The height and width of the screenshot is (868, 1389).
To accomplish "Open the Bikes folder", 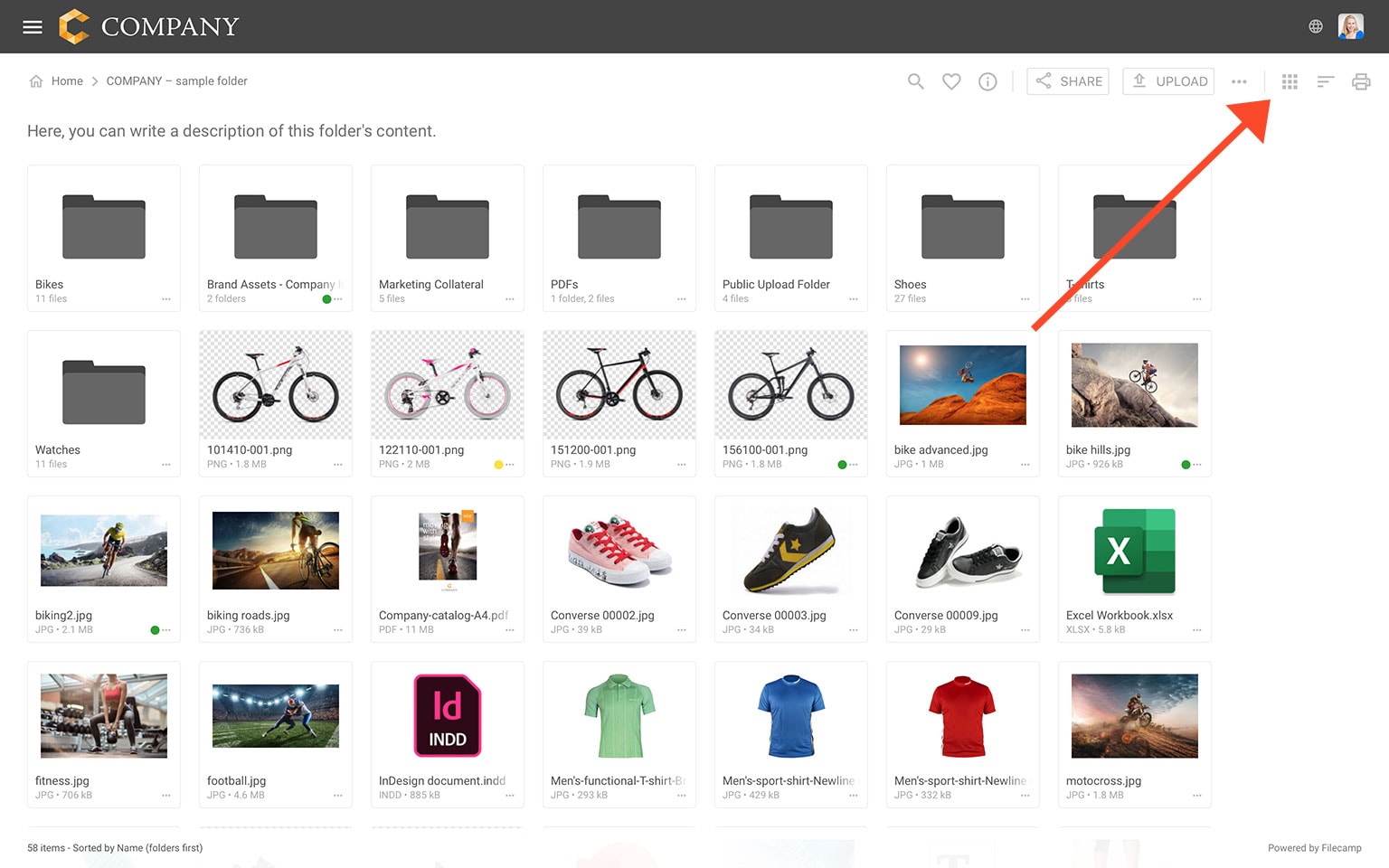I will (x=104, y=239).
